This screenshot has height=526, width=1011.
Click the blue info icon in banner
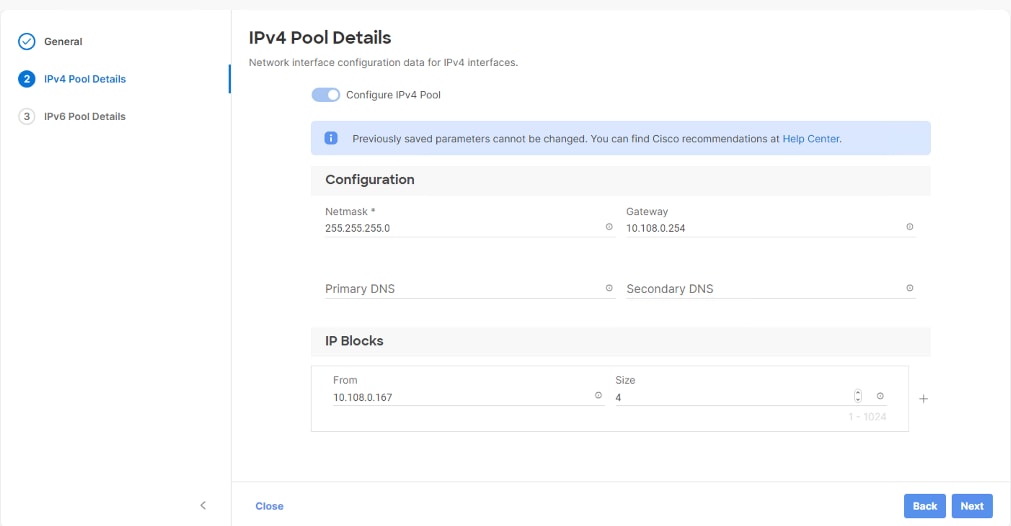pos(331,139)
